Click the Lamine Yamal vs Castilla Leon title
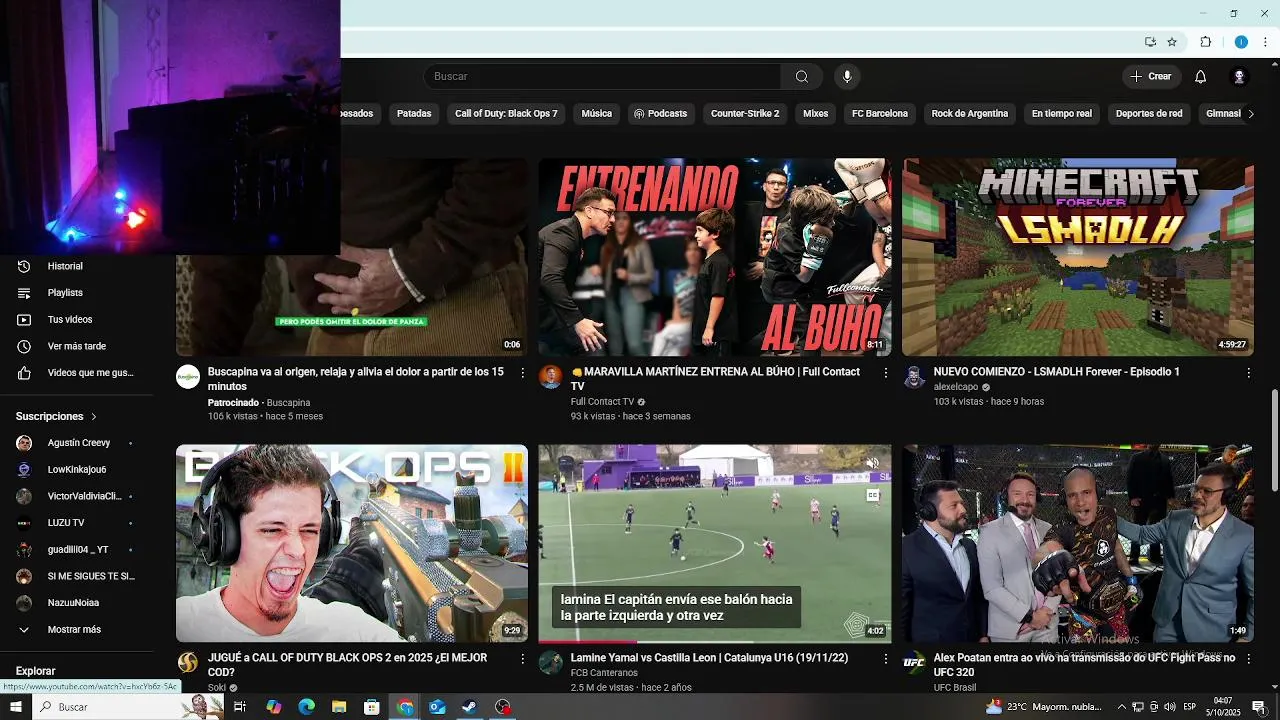This screenshot has height=720, width=1280. [709, 658]
